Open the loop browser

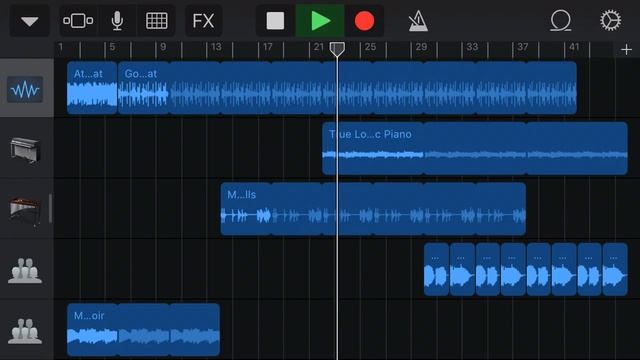point(561,21)
